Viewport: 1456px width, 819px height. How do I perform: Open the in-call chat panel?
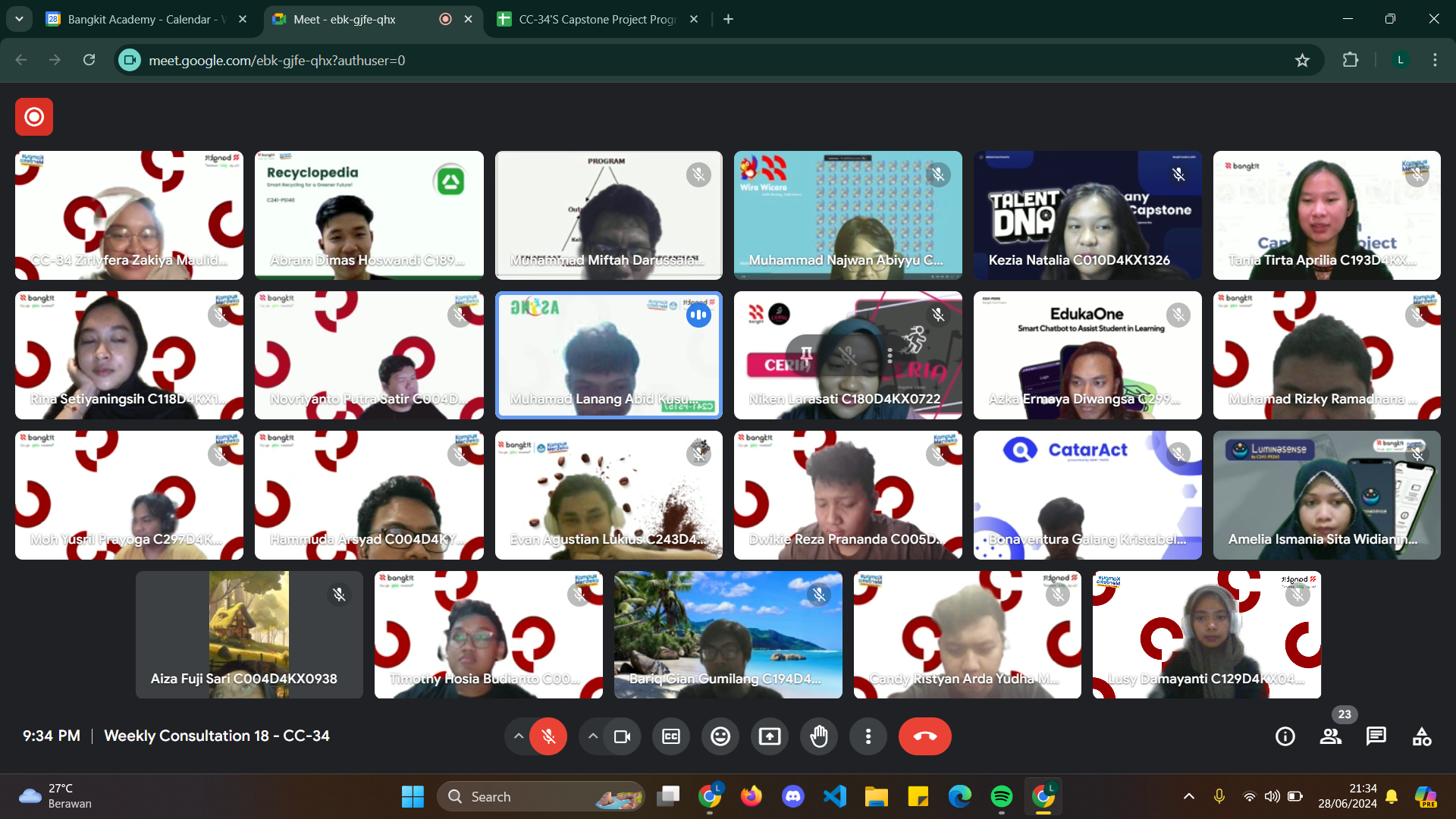[x=1376, y=736]
